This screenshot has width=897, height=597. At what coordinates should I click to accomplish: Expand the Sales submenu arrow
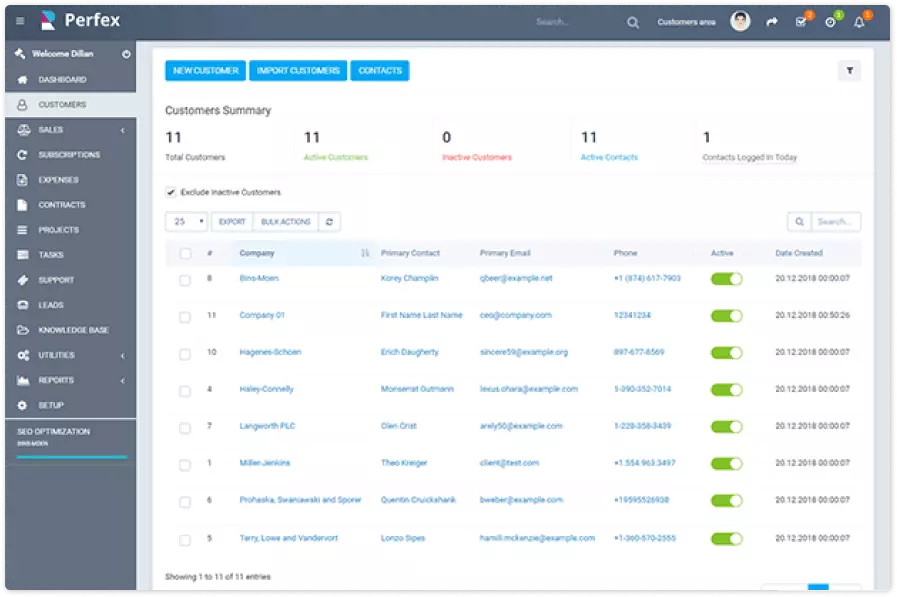[122, 130]
